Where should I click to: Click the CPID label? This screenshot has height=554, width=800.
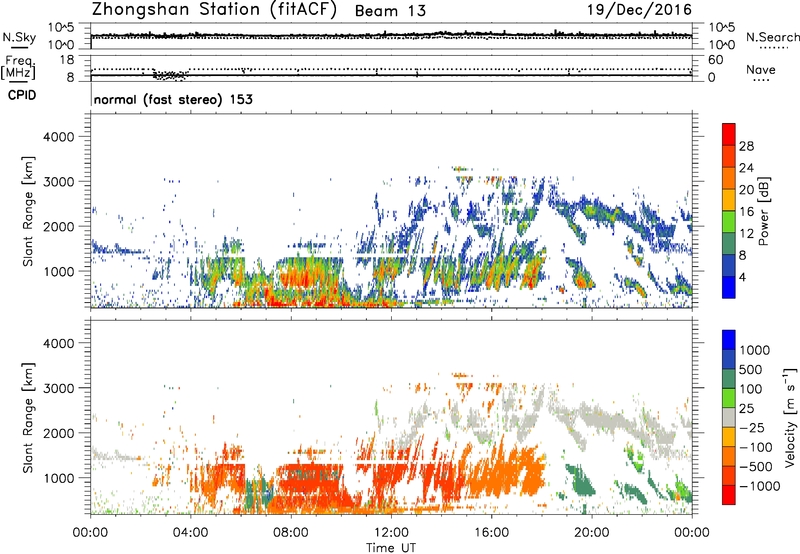click(22, 95)
